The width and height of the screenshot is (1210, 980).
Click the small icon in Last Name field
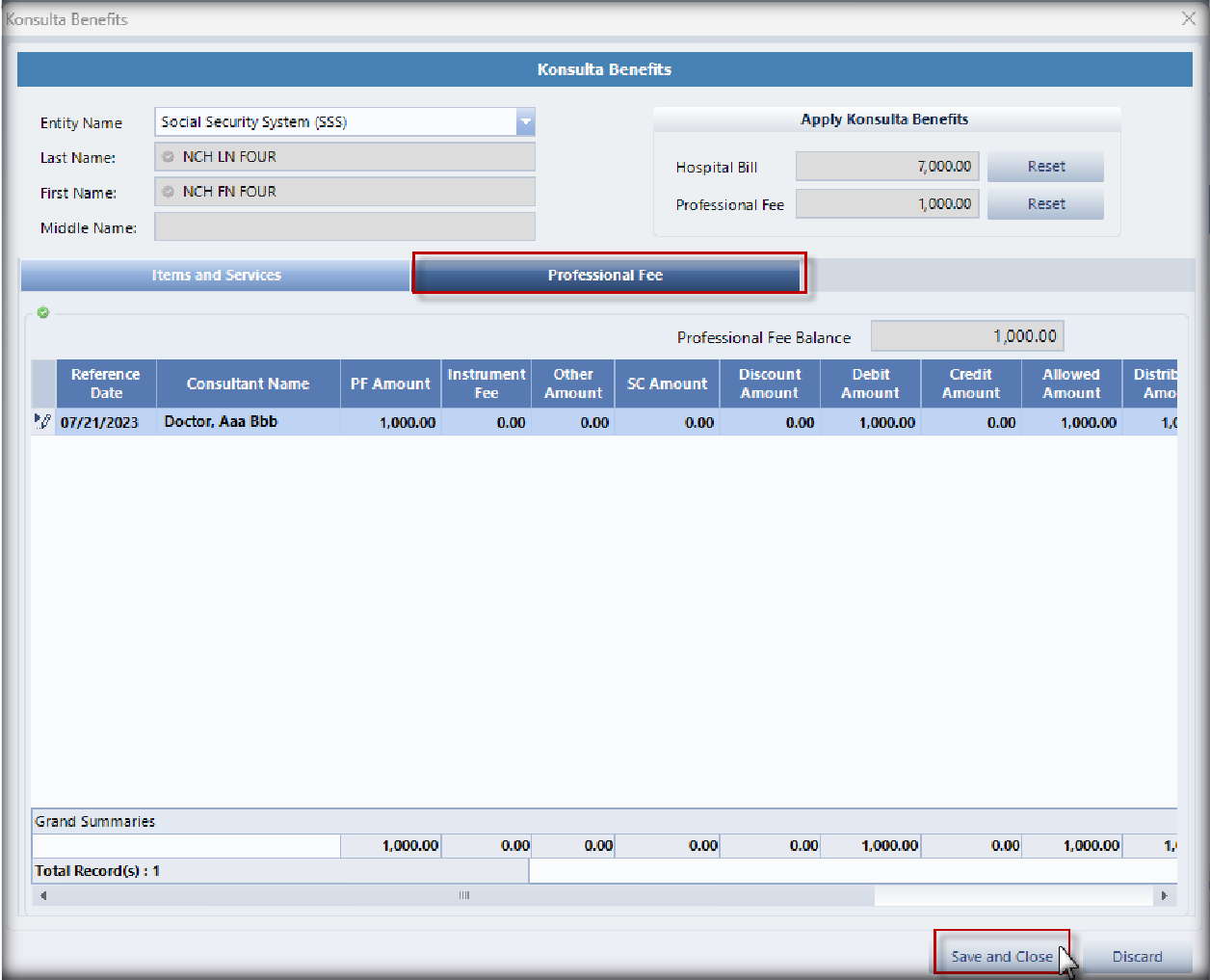(169, 157)
